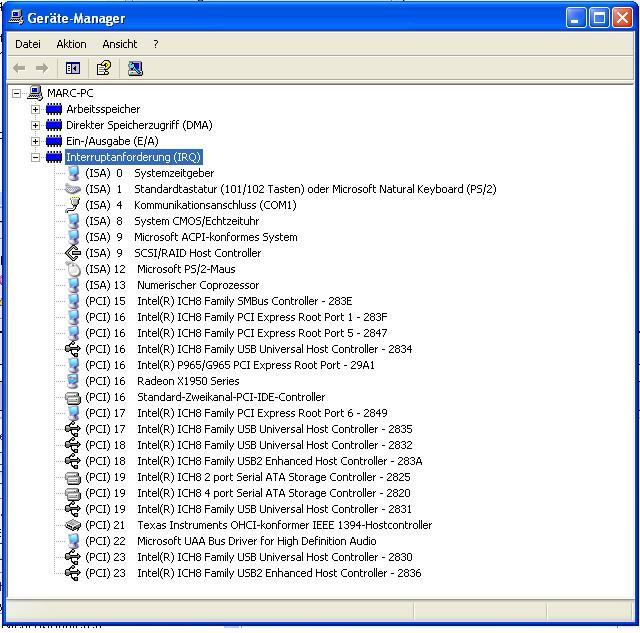Click the display icon for Radeon X1950

tap(73, 381)
